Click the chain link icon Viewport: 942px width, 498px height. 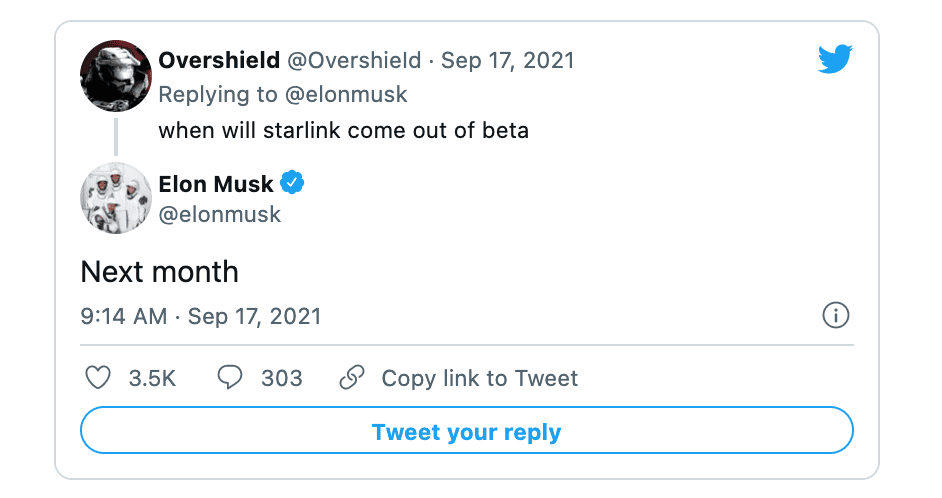point(351,378)
